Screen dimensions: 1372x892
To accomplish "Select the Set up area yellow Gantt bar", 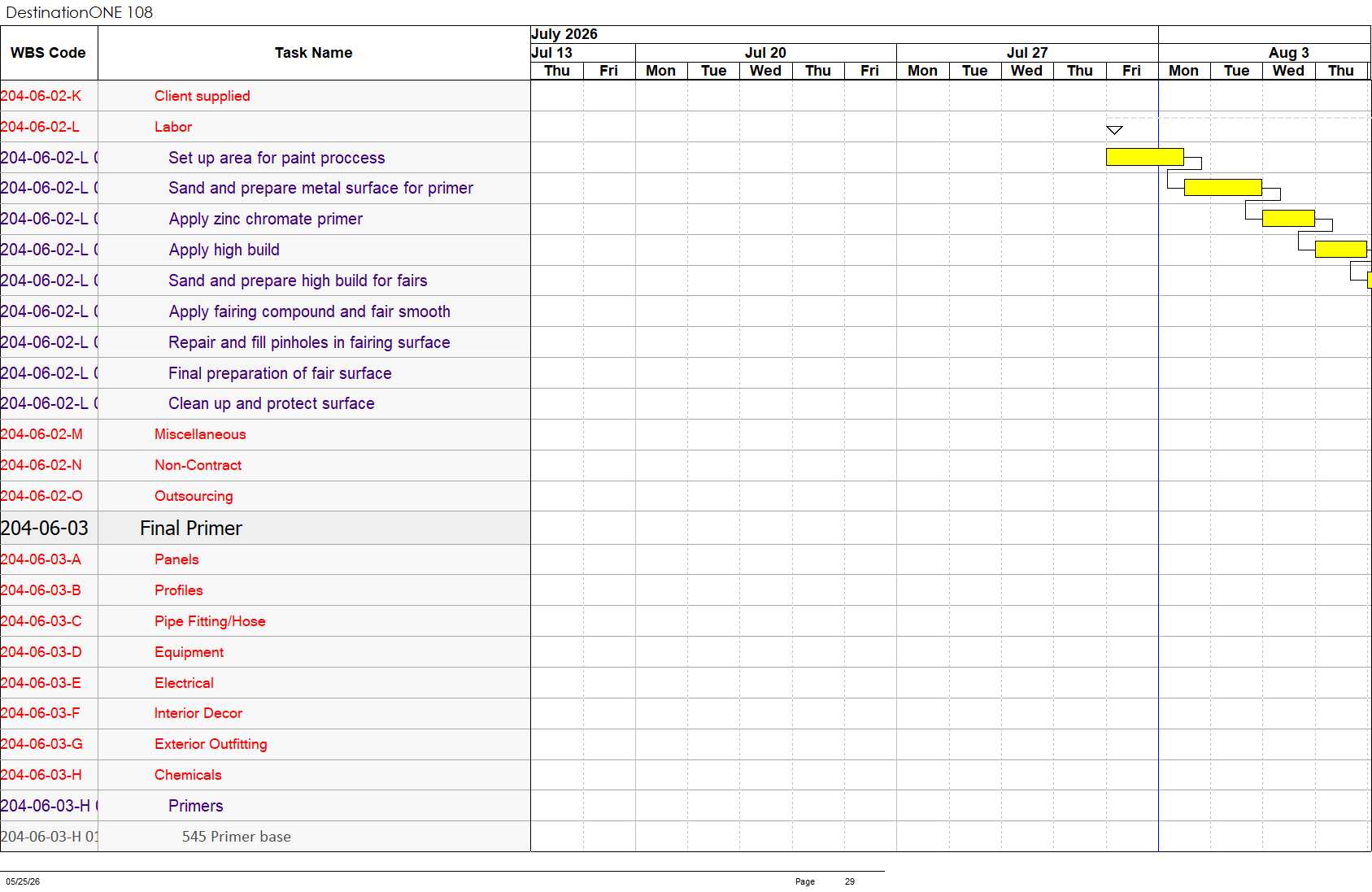I will pyautogui.click(x=1144, y=157).
